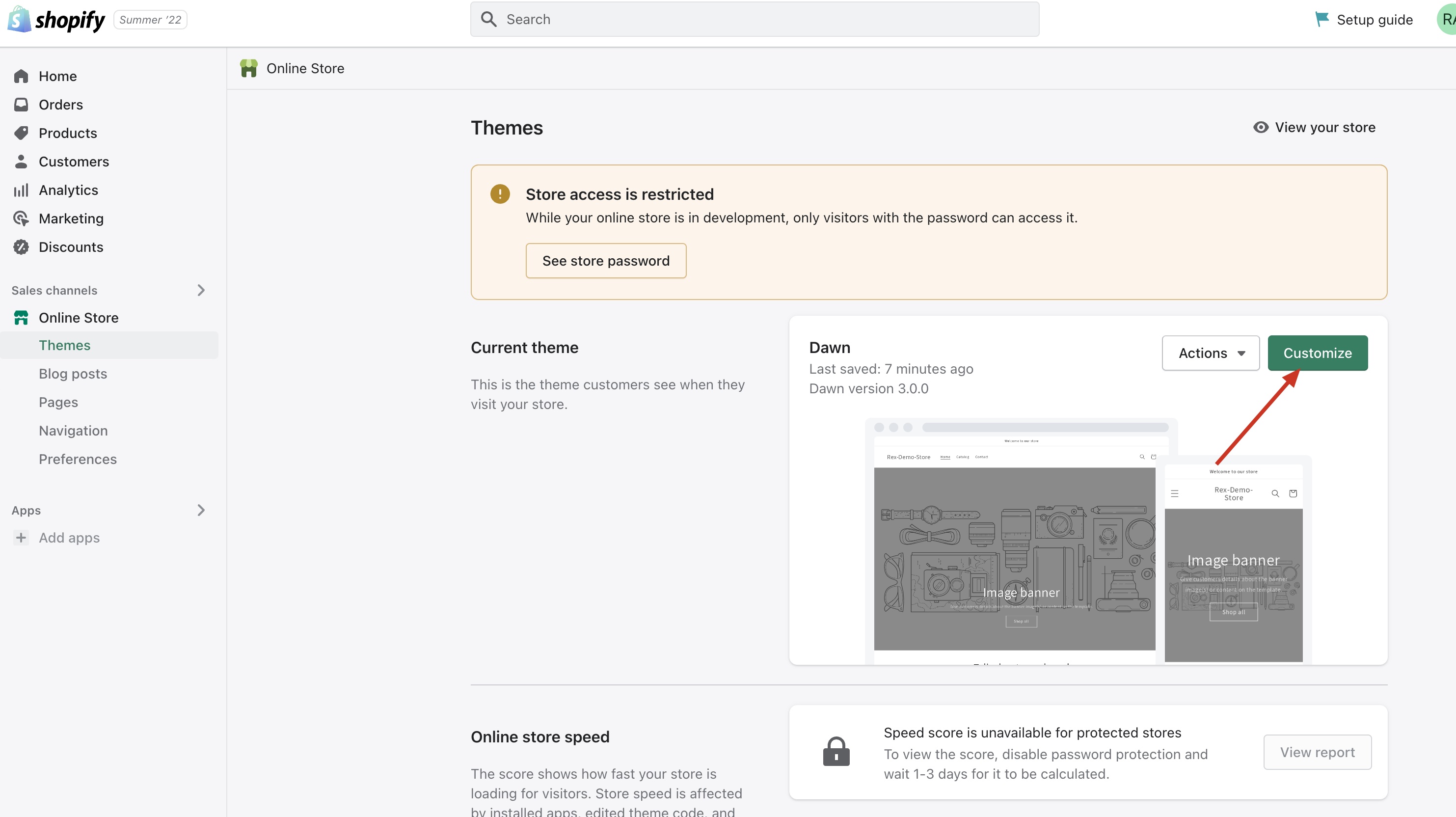The height and width of the screenshot is (817, 1456).
Task: Click the Products tag icon
Action: click(x=21, y=133)
